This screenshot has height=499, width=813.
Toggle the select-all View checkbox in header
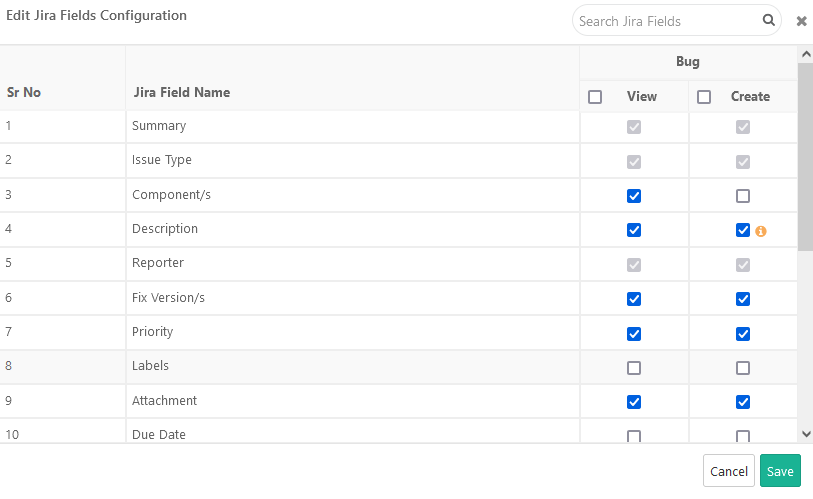click(x=595, y=97)
